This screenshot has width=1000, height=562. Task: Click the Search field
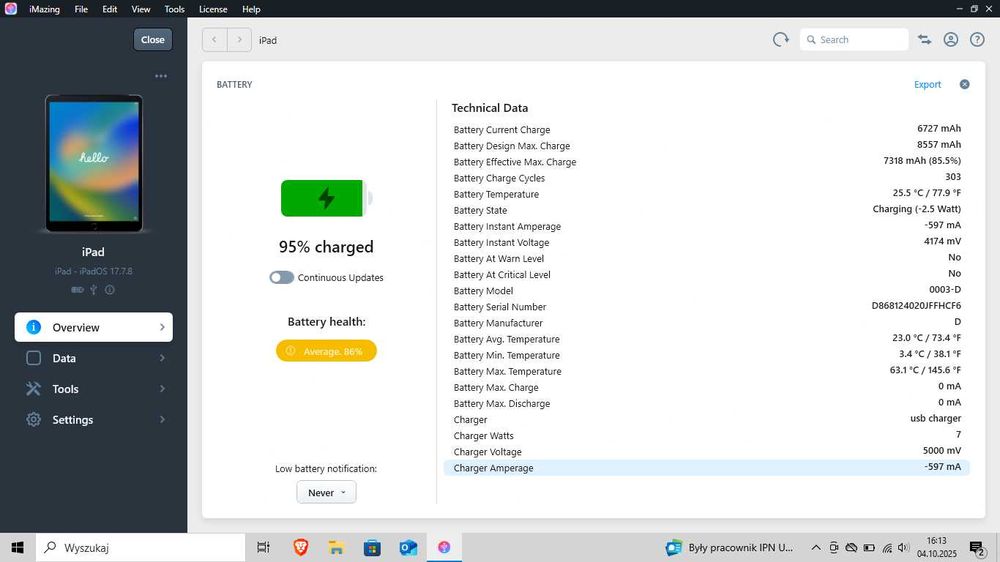pyautogui.click(x=854, y=40)
